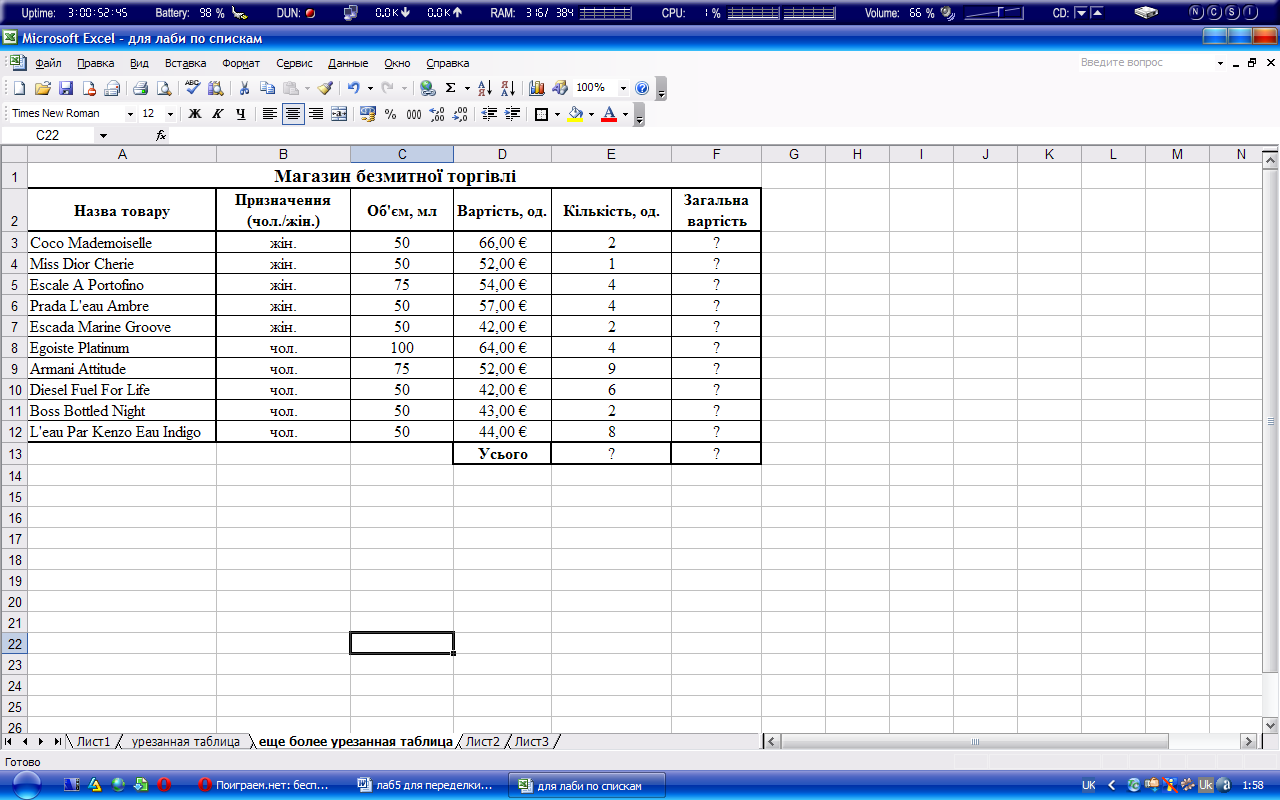1280x800 pixels.
Task: Click the AutoSum sigma icon
Action: pyautogui.click(x=450, y=88)
